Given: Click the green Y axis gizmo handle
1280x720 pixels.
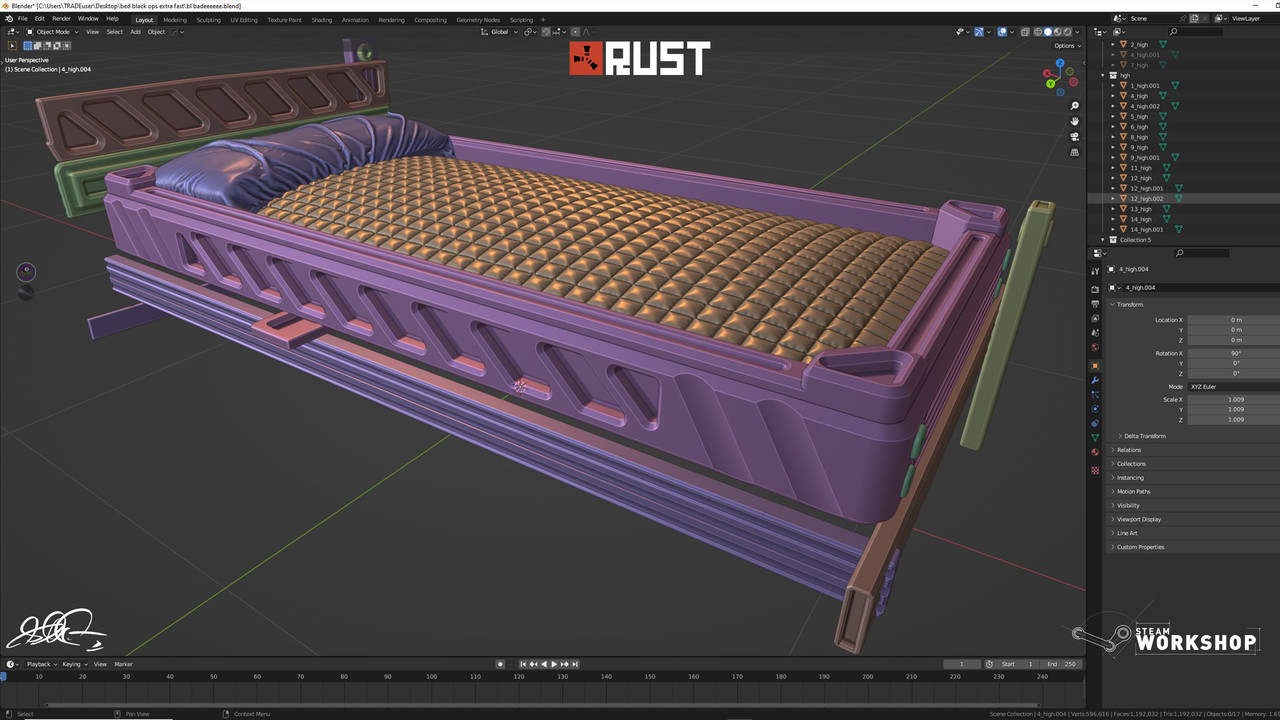Looking at the screenshot, I should pos(1051,84).
